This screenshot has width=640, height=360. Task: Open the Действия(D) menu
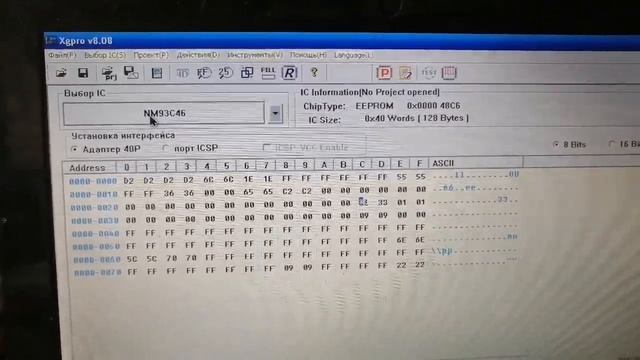198,55
